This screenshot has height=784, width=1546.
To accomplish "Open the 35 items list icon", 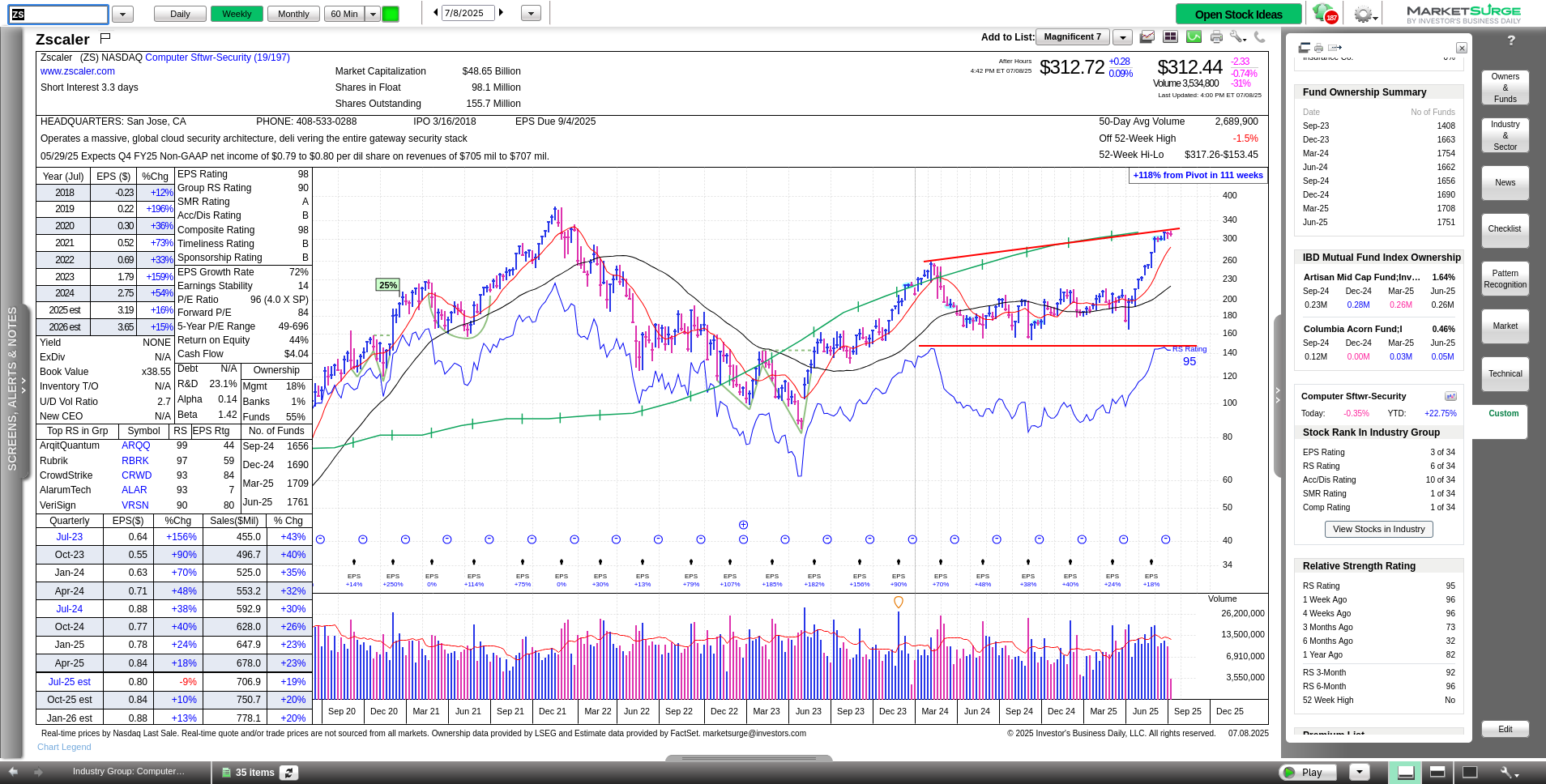I will pos(227,773).
